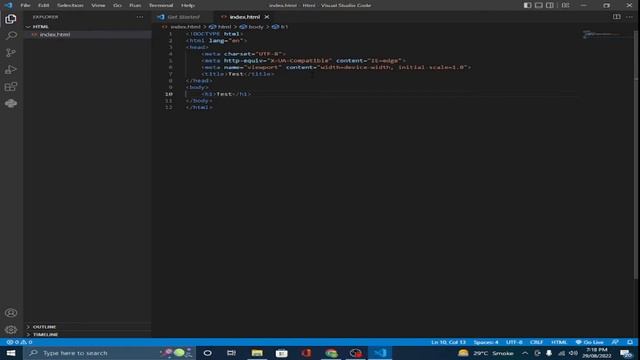Viewport: 640px width, 360px height.
Task: Click line number 7 in the gutter
Action: point(170,74)
